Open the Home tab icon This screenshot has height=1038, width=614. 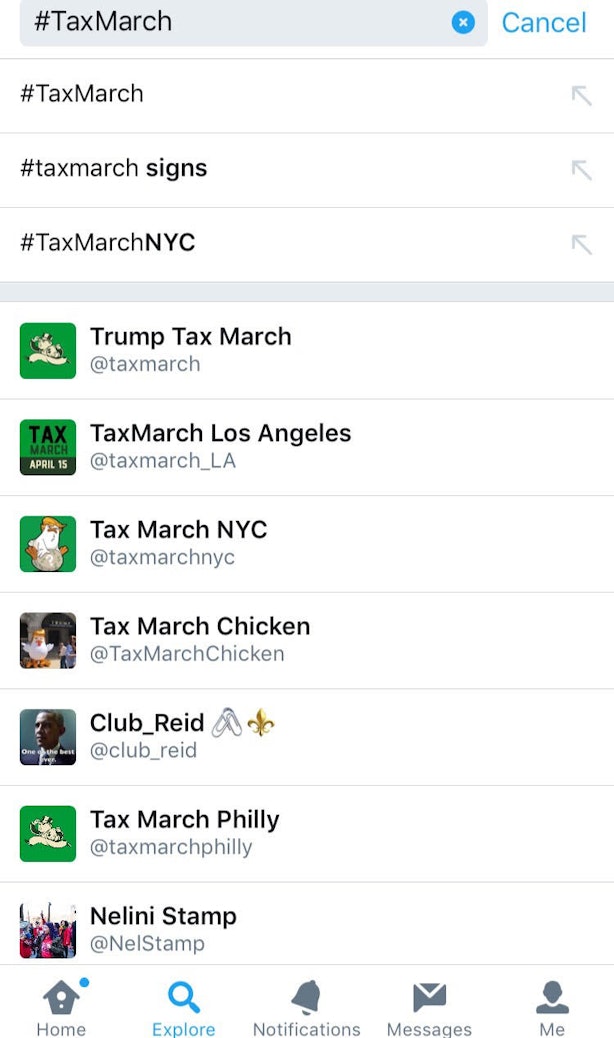[x=61, y=996]
